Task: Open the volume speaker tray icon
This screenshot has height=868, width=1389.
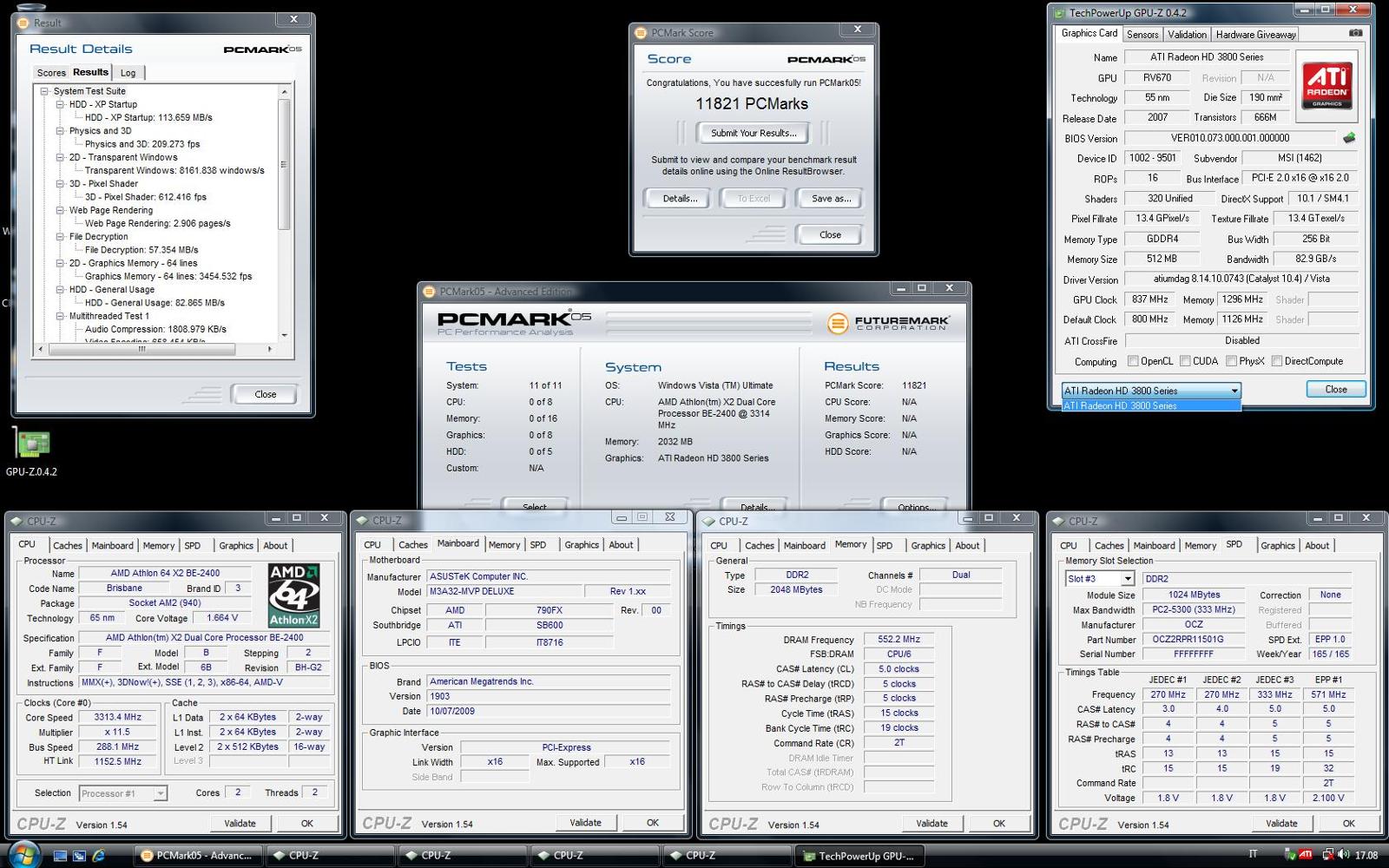Action: click(1344, 855)
